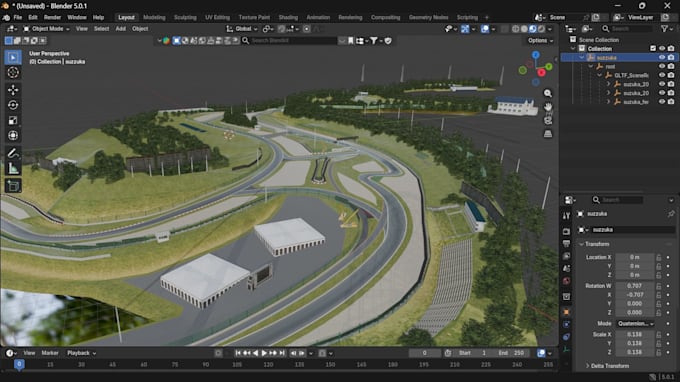Open the World properties tab
The width and height of the screenshot is (680, 382).
tap(566, 281)
